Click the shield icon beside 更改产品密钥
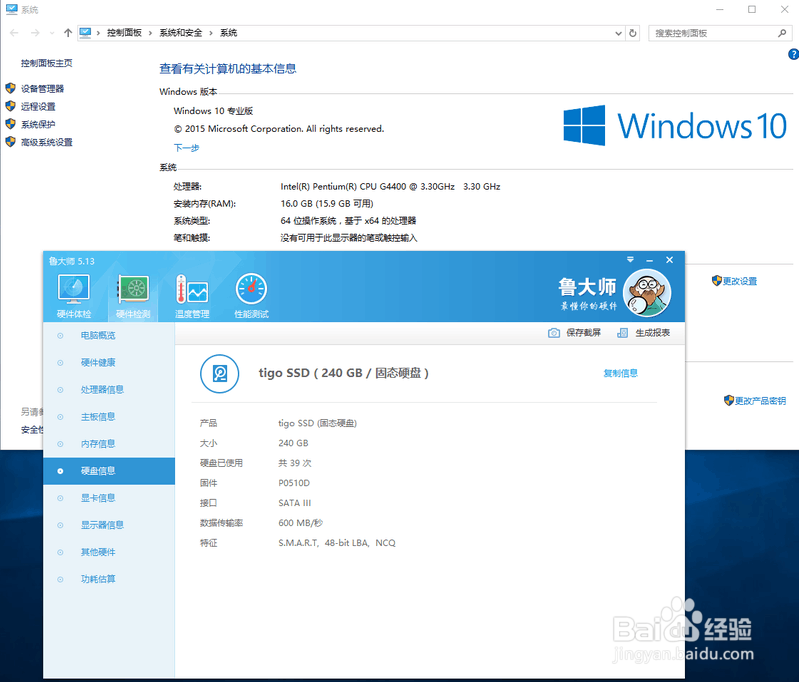799x682 pixels. [x=729, y=401]
